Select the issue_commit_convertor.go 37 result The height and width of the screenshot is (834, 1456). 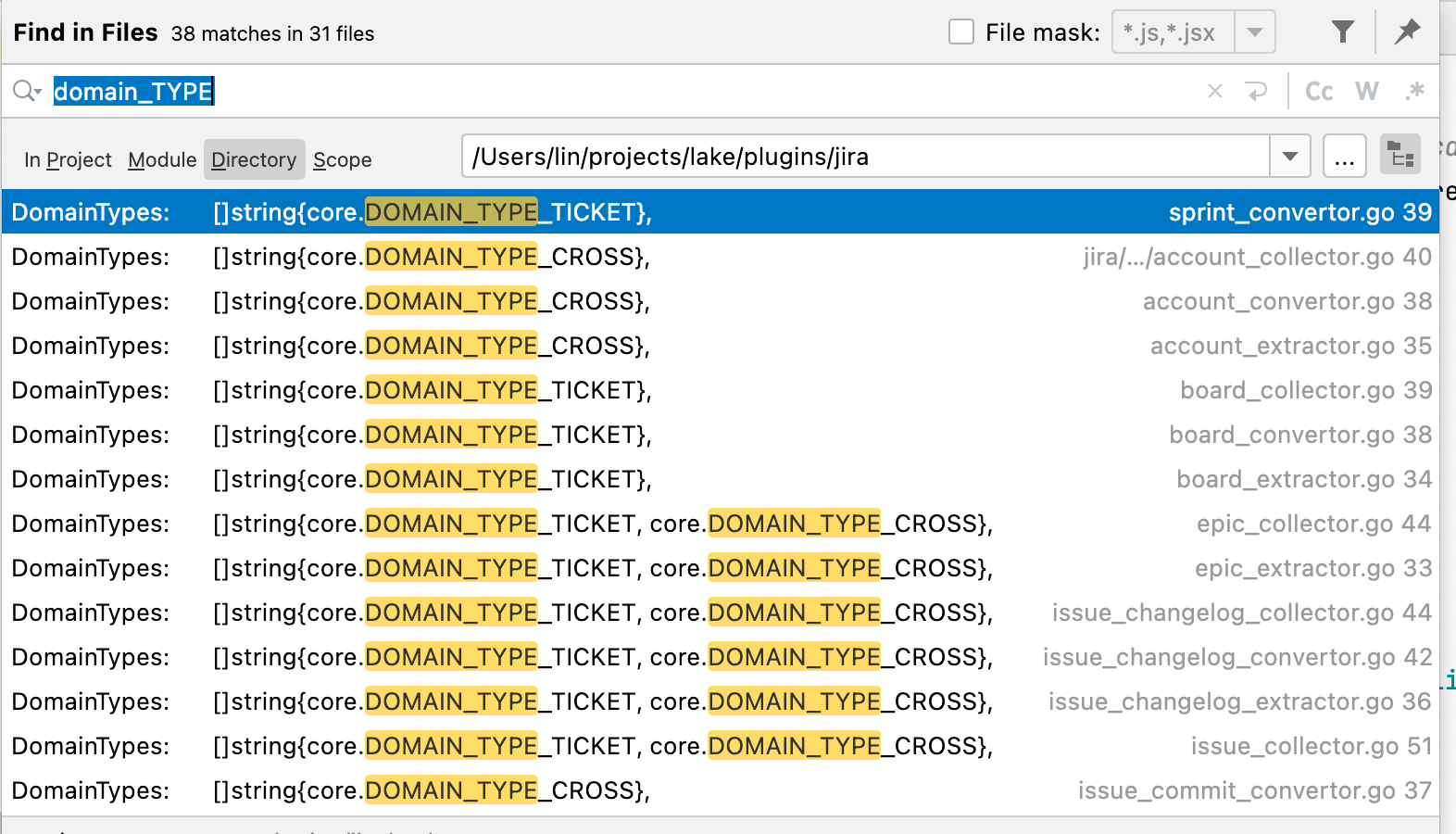coord(721,790)
